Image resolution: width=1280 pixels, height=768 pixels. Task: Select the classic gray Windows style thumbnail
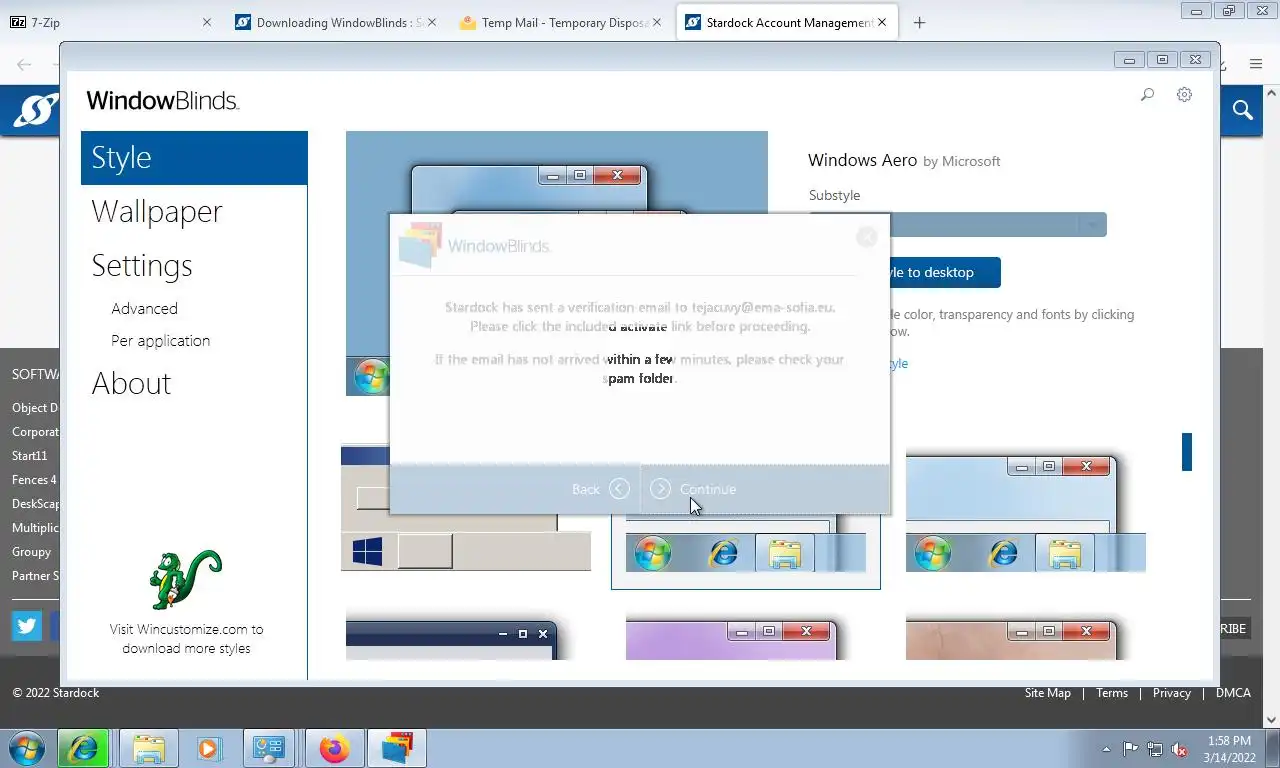tap(466, 509)
